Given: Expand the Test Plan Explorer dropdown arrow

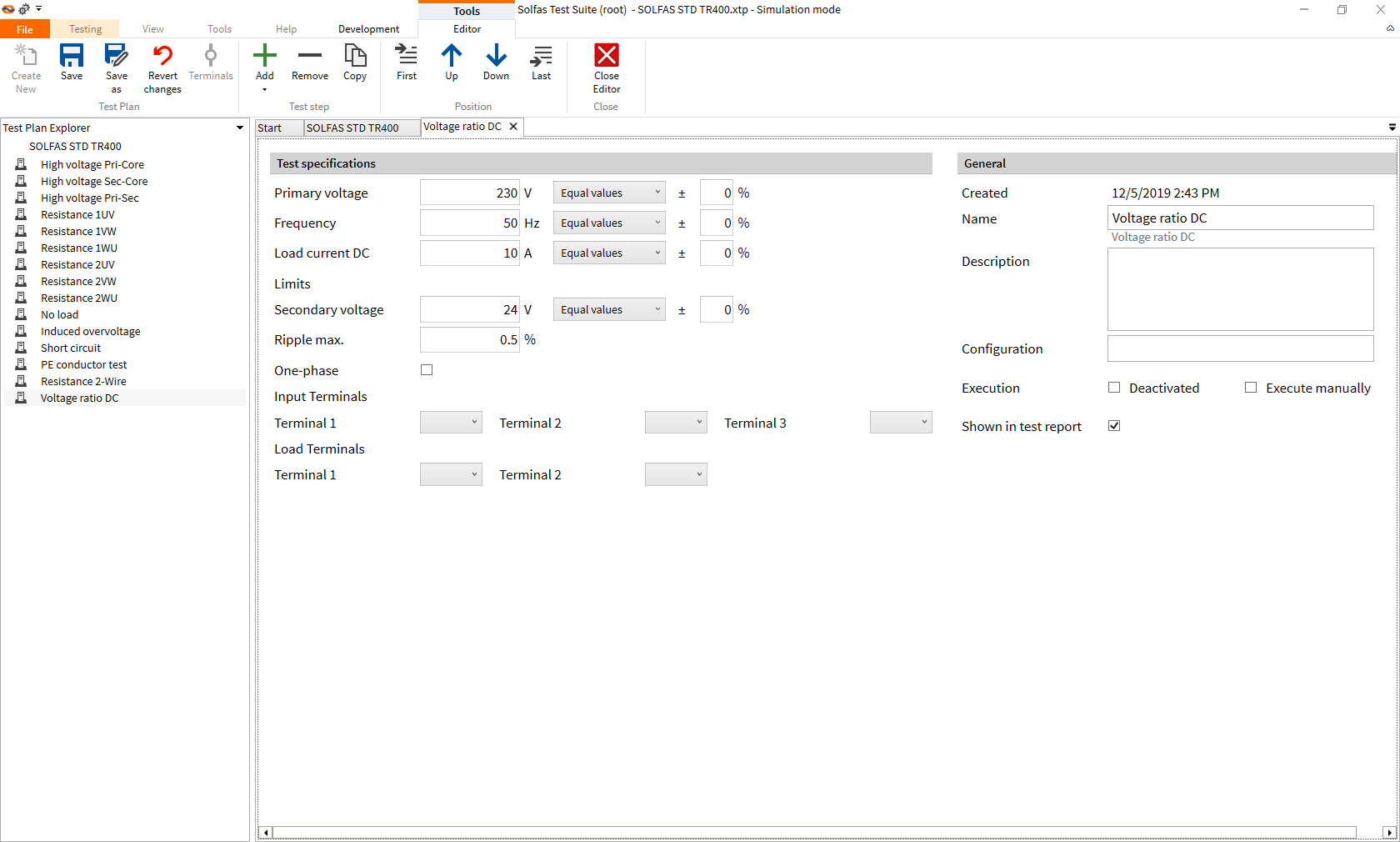Looking at the screenshot, I should click(240, 128).
